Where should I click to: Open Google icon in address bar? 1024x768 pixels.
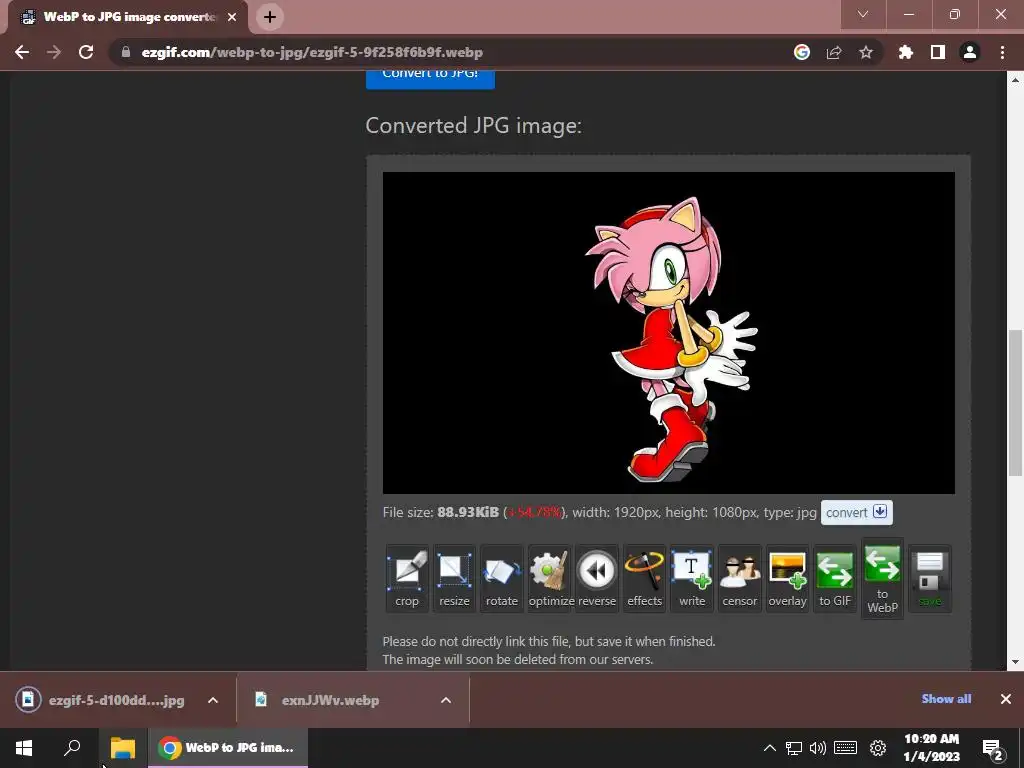point(802,52)
